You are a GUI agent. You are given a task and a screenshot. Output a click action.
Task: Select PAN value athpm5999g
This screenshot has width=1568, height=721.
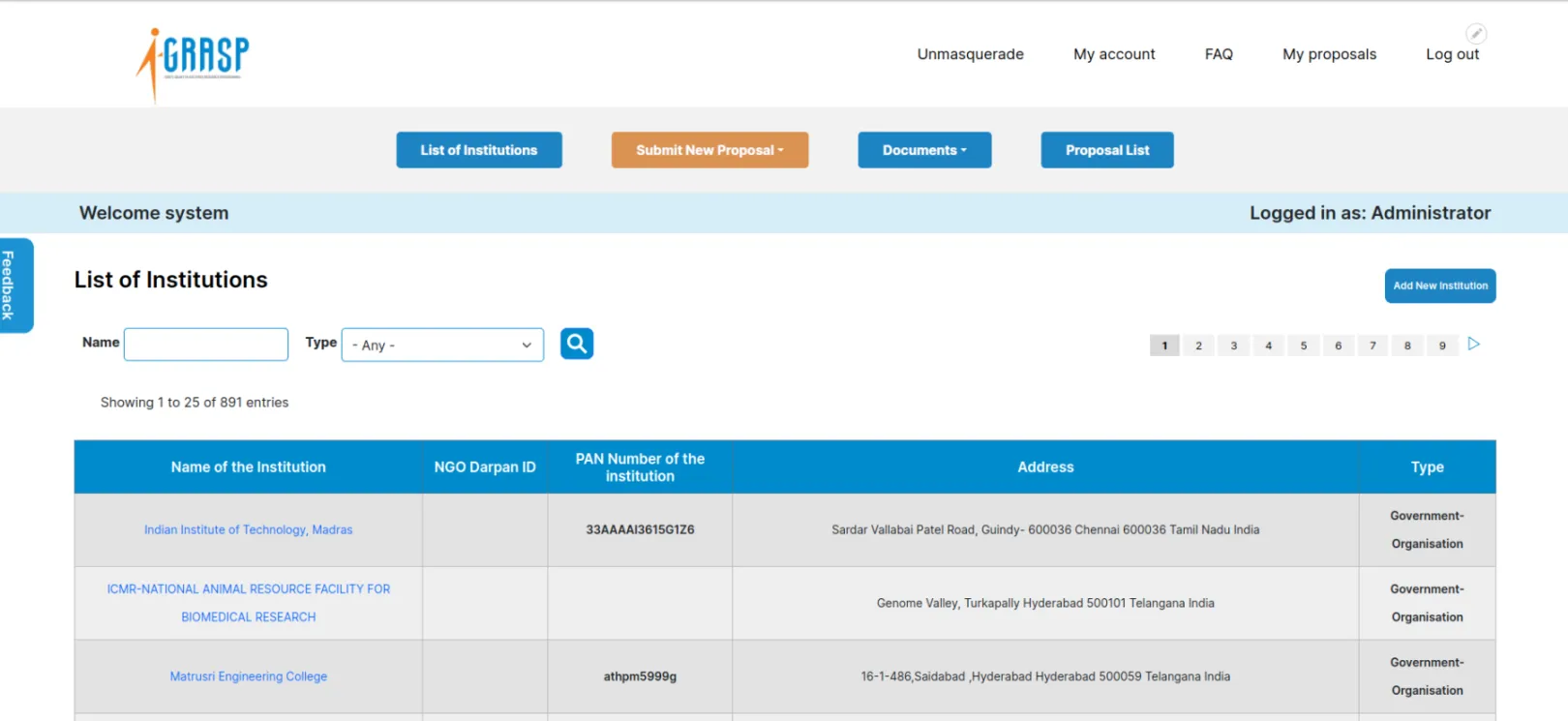(640, 676)
